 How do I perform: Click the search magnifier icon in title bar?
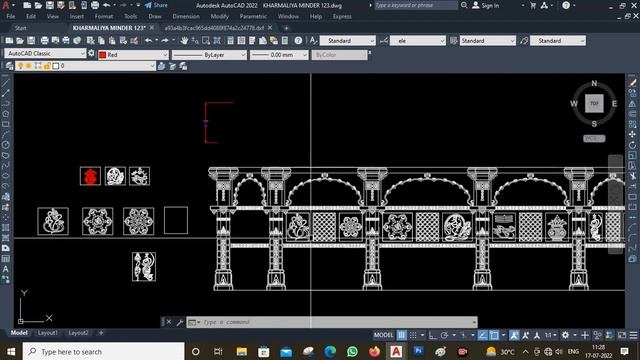(x=464, y=5)
